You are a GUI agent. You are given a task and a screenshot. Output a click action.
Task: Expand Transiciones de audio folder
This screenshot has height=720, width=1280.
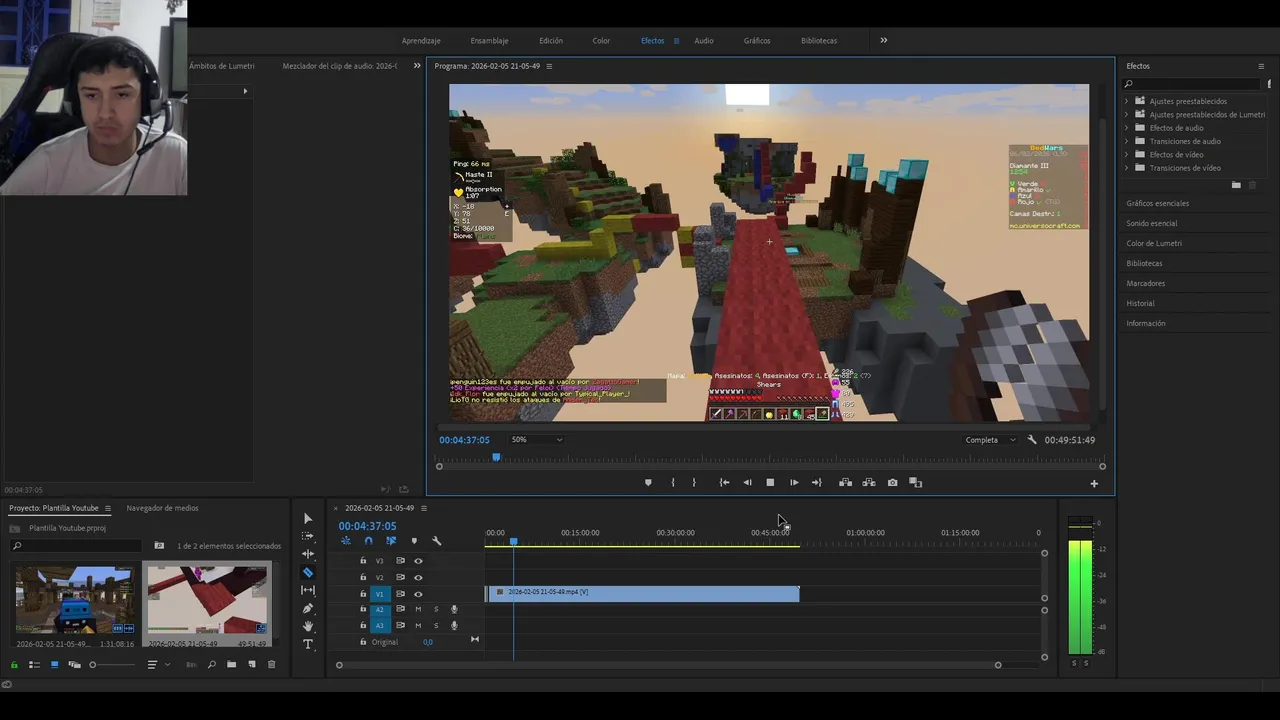click(x=1127, y=141)
